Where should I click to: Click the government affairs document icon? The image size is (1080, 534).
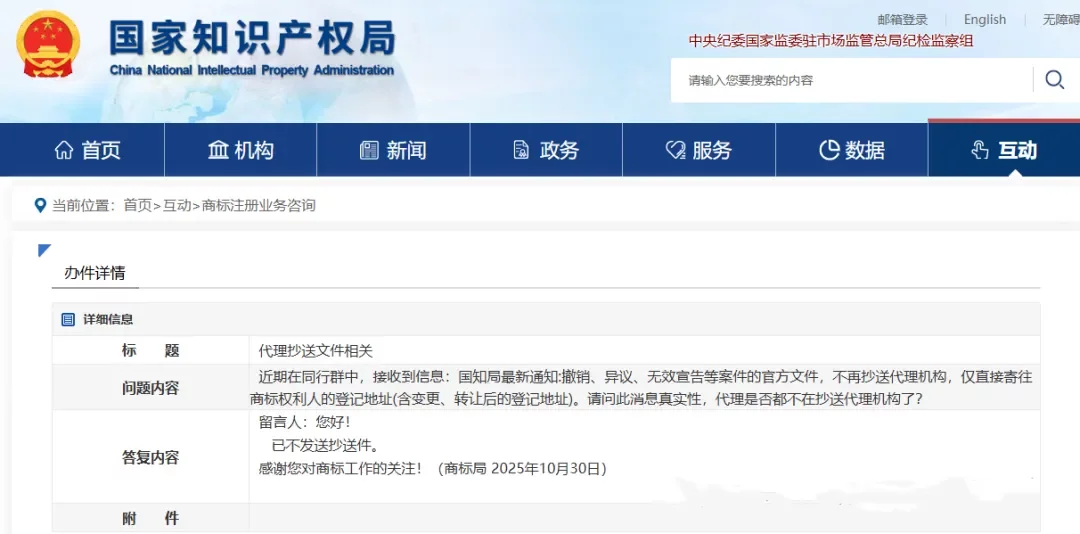[x=521, y=150]
